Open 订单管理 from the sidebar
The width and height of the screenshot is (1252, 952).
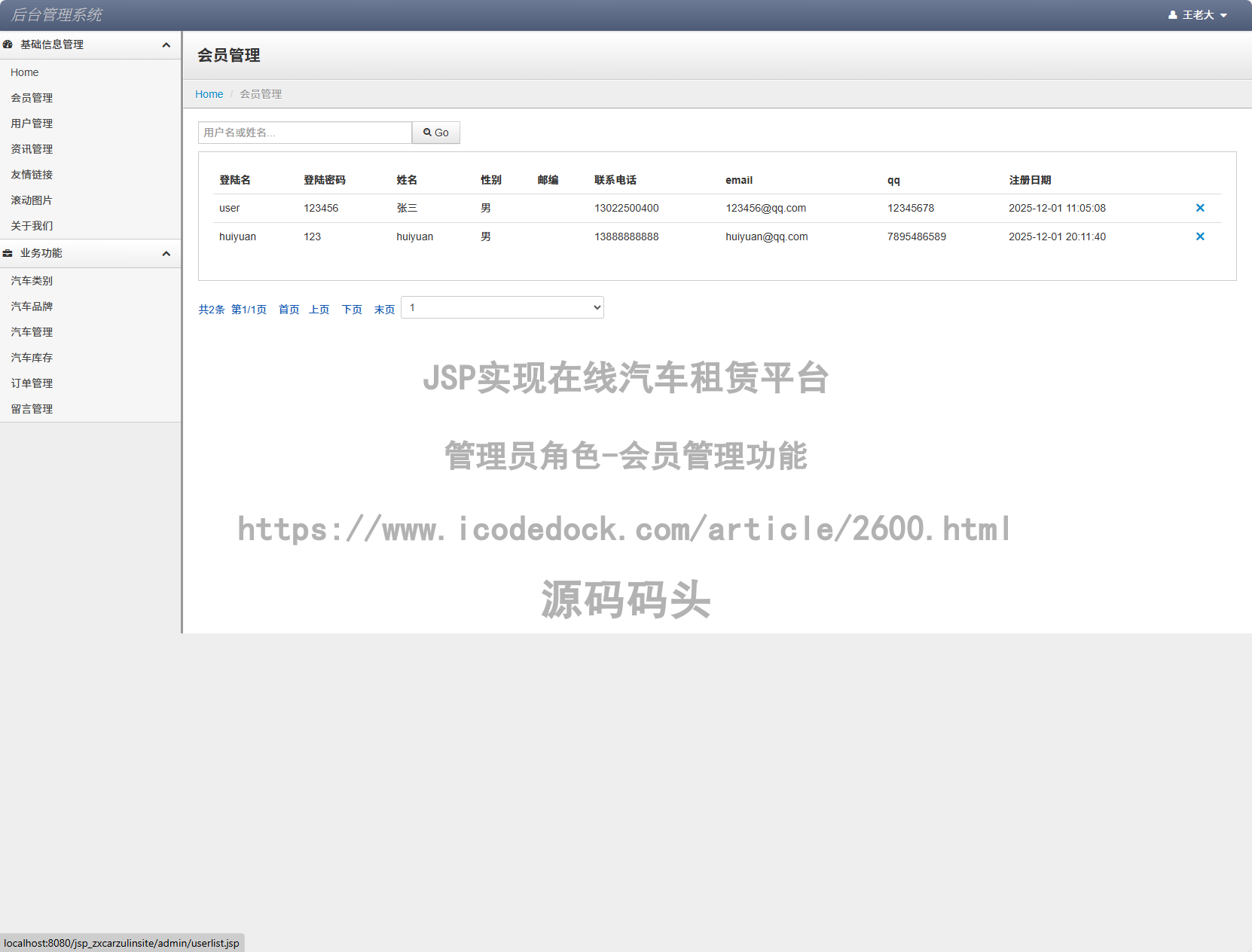[x=32, y=383]
